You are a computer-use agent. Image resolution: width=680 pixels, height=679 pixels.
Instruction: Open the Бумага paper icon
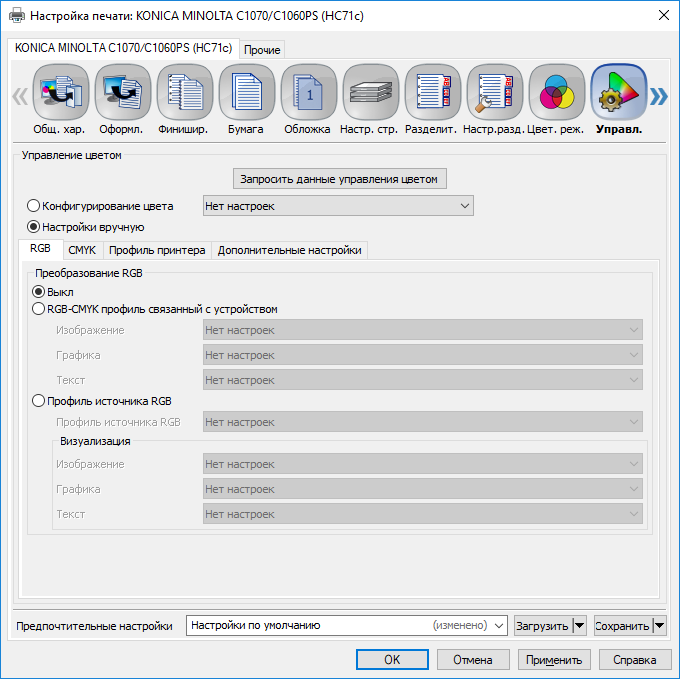point(247,92)
